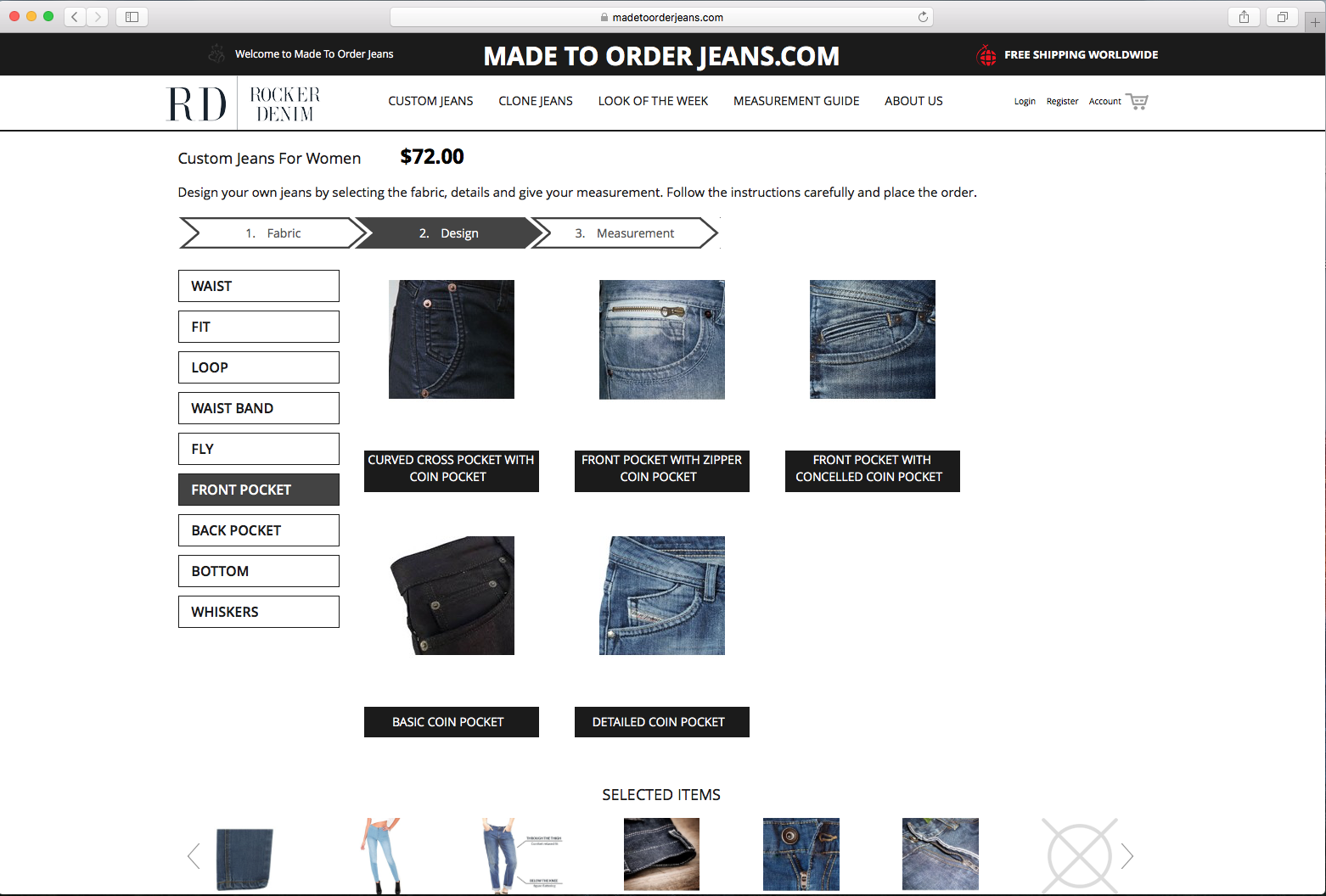Open the shopping cart icon
This screenshot has width=1326, height=896.
[1137, 101]
